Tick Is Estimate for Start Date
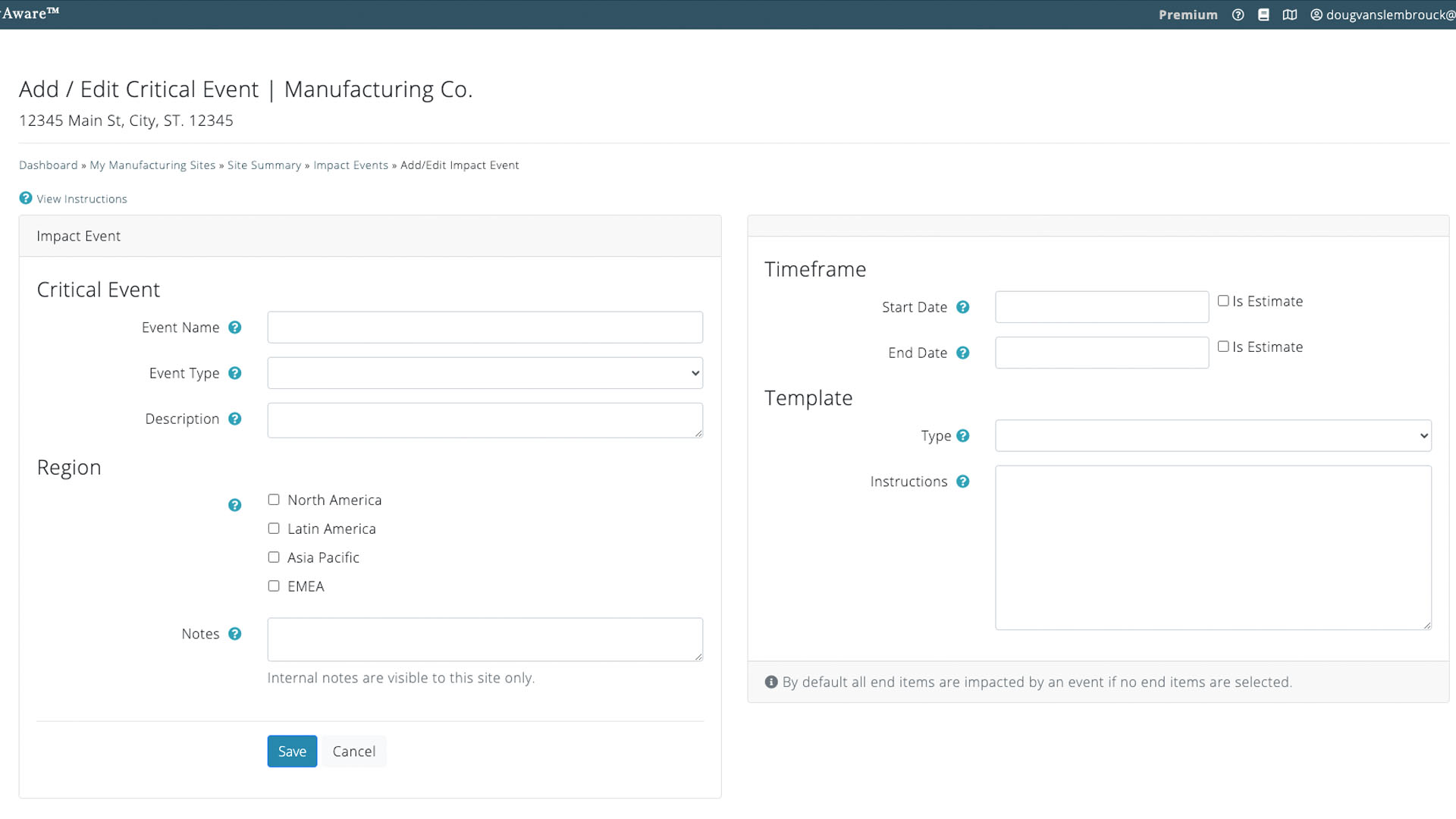 [x=1223, y=301]
